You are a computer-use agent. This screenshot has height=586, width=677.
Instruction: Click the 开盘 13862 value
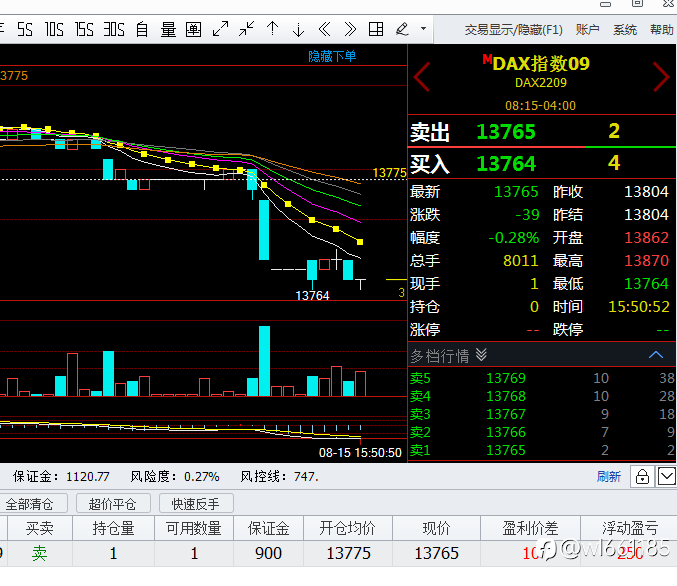(646, 238)
